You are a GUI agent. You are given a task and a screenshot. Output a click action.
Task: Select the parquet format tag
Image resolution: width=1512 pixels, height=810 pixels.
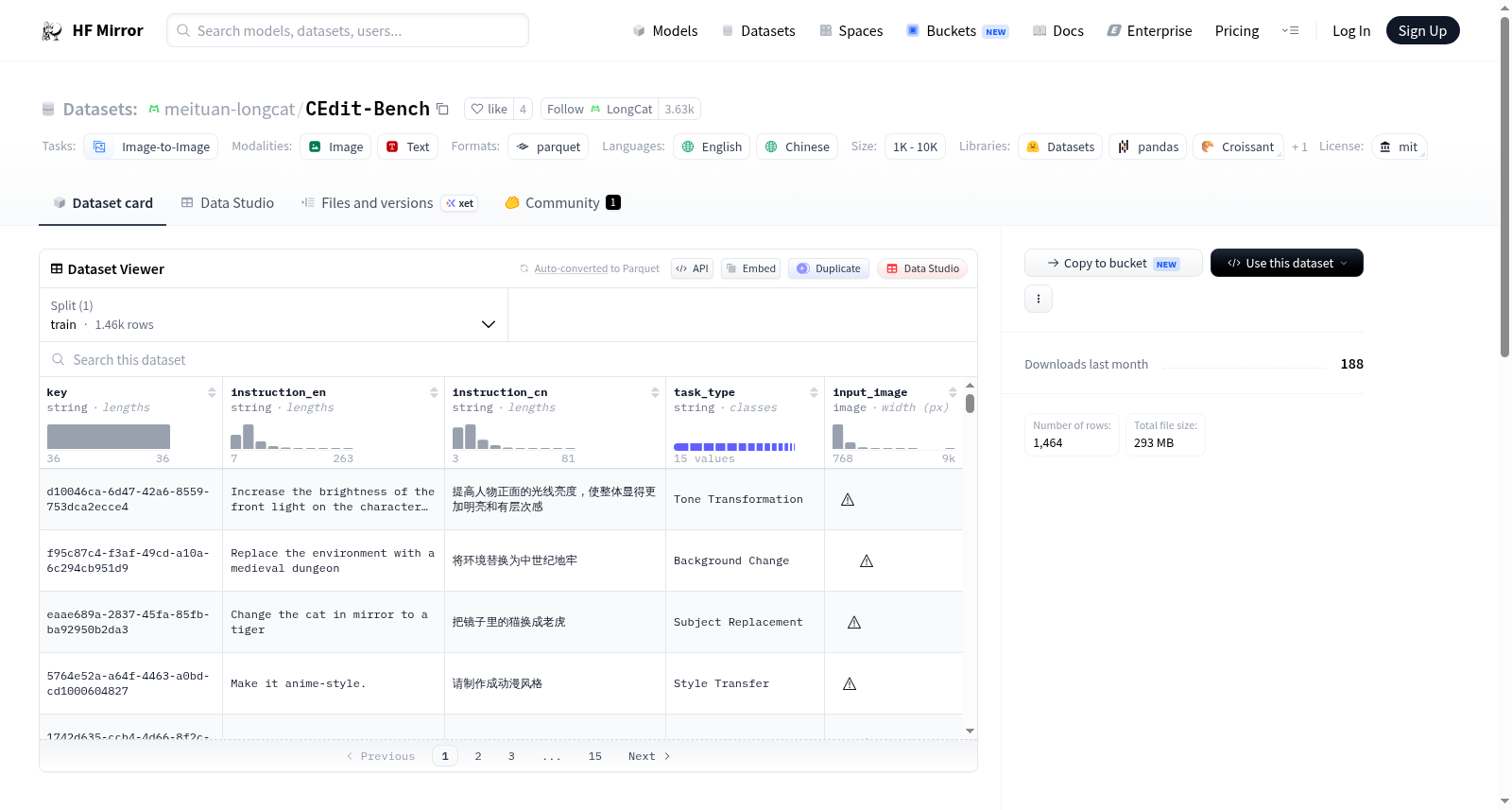tap(548, 146)
